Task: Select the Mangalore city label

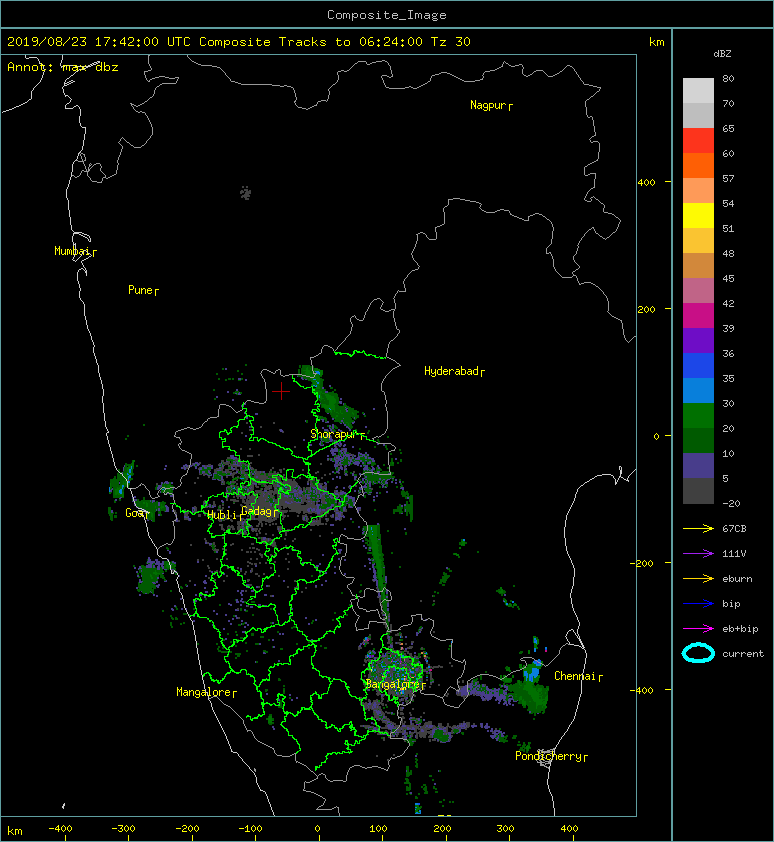Action: 204,692
